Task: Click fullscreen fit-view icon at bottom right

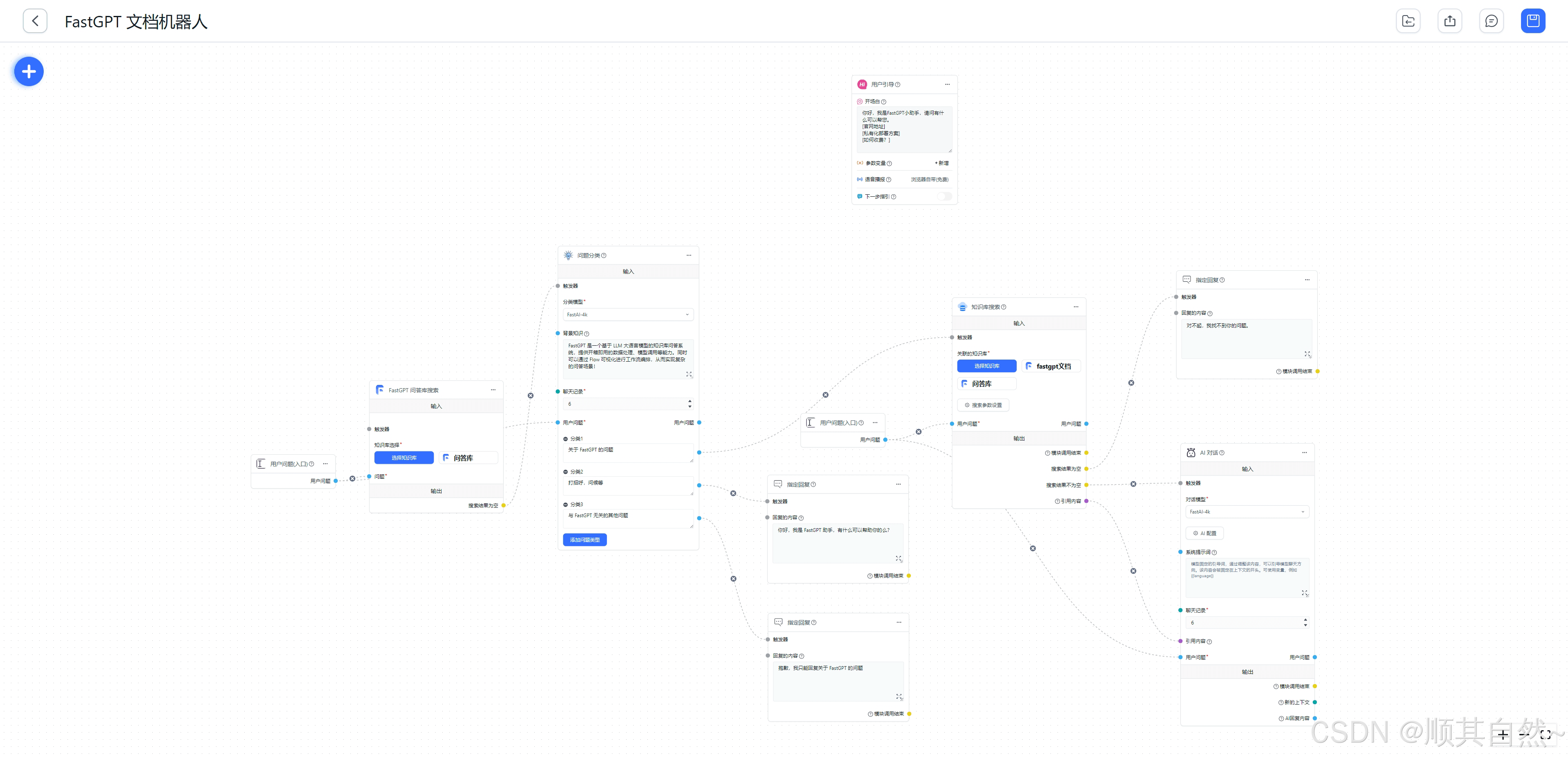Action: [x=1545, y=735]
